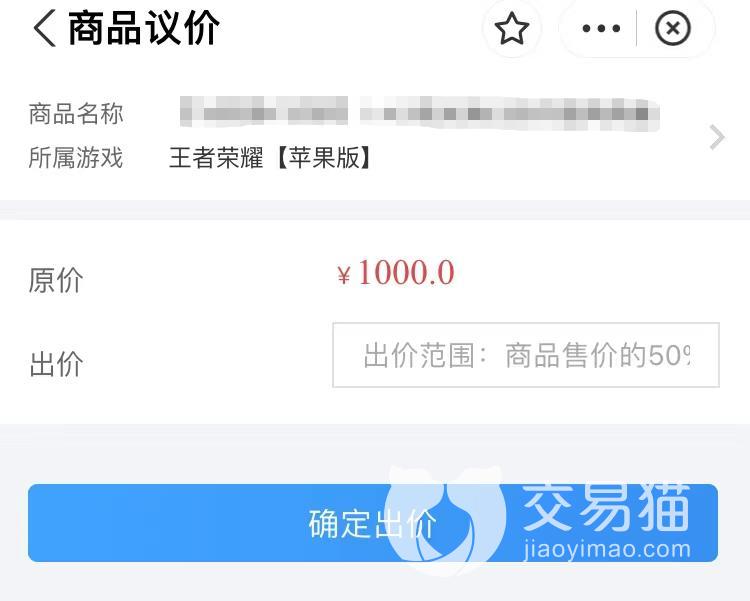Click the 交易猫 watermark logo
This screenshot has width=750, height=601.
[606, 508]
